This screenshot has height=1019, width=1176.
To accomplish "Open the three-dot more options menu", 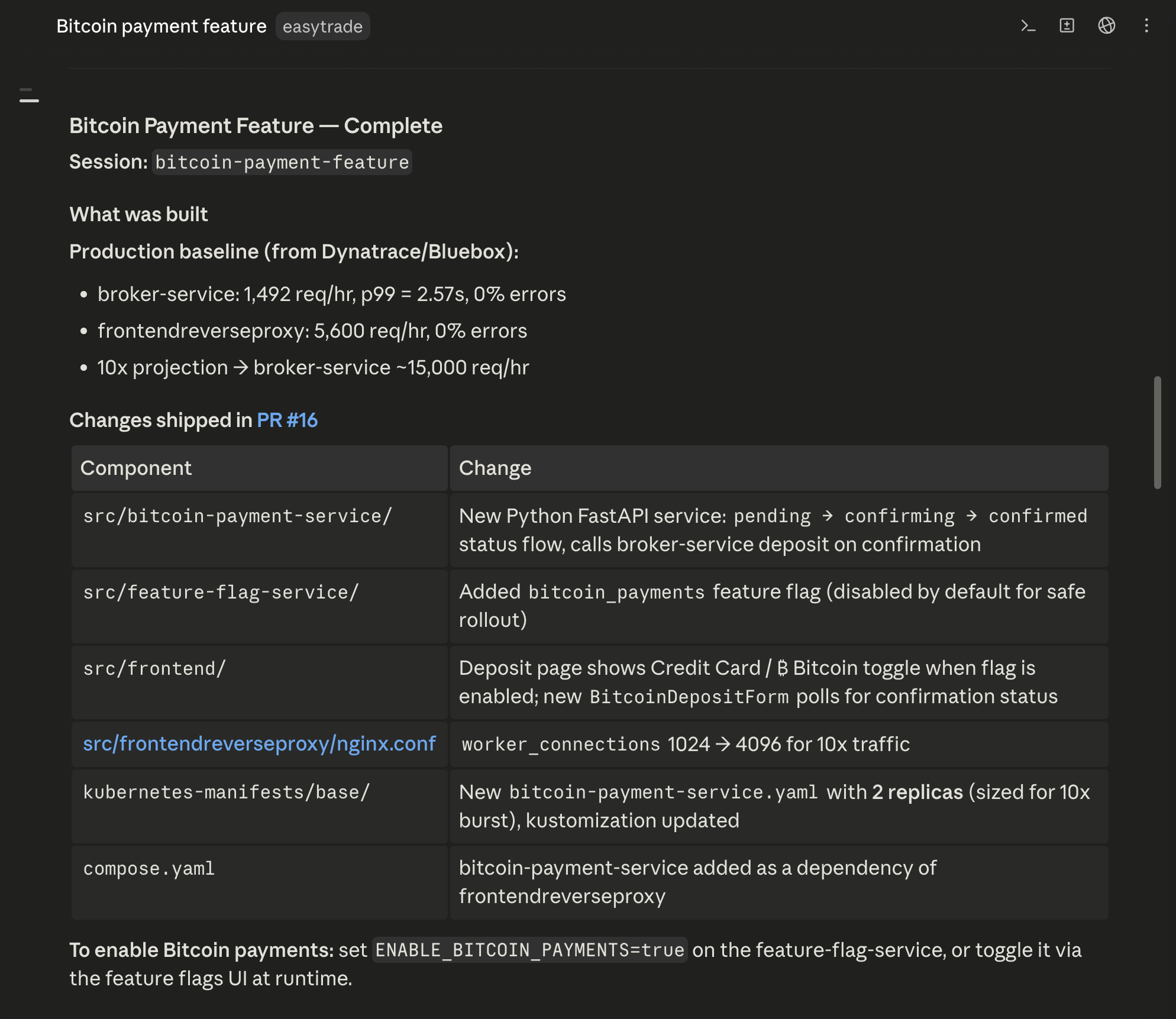I will point(1146,26).
